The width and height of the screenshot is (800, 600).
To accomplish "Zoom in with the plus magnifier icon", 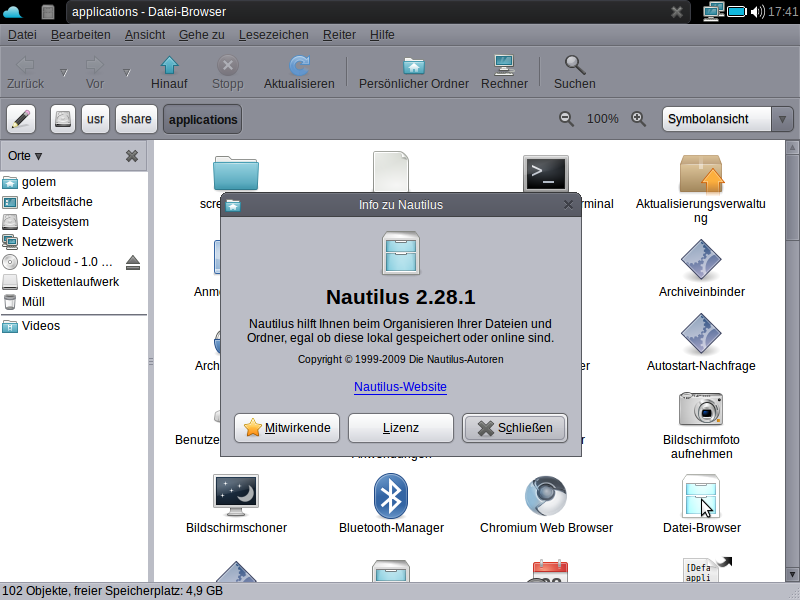I will [x=639, y=118].
